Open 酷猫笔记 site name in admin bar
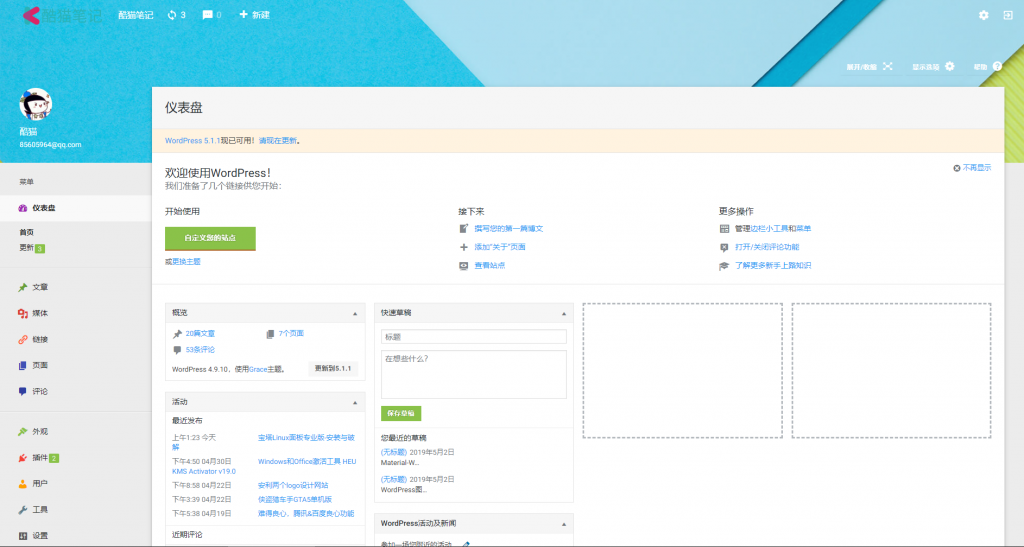 coord(135,15)
